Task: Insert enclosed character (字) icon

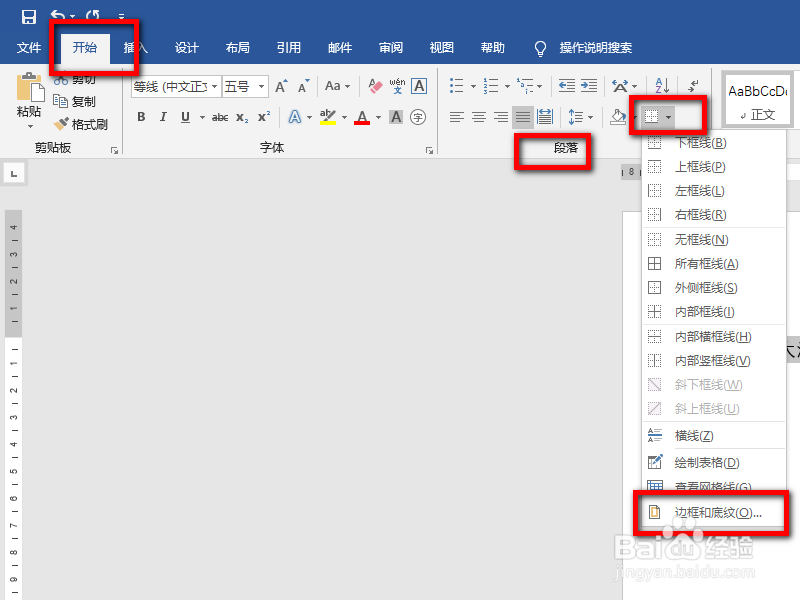Action: 418,117
